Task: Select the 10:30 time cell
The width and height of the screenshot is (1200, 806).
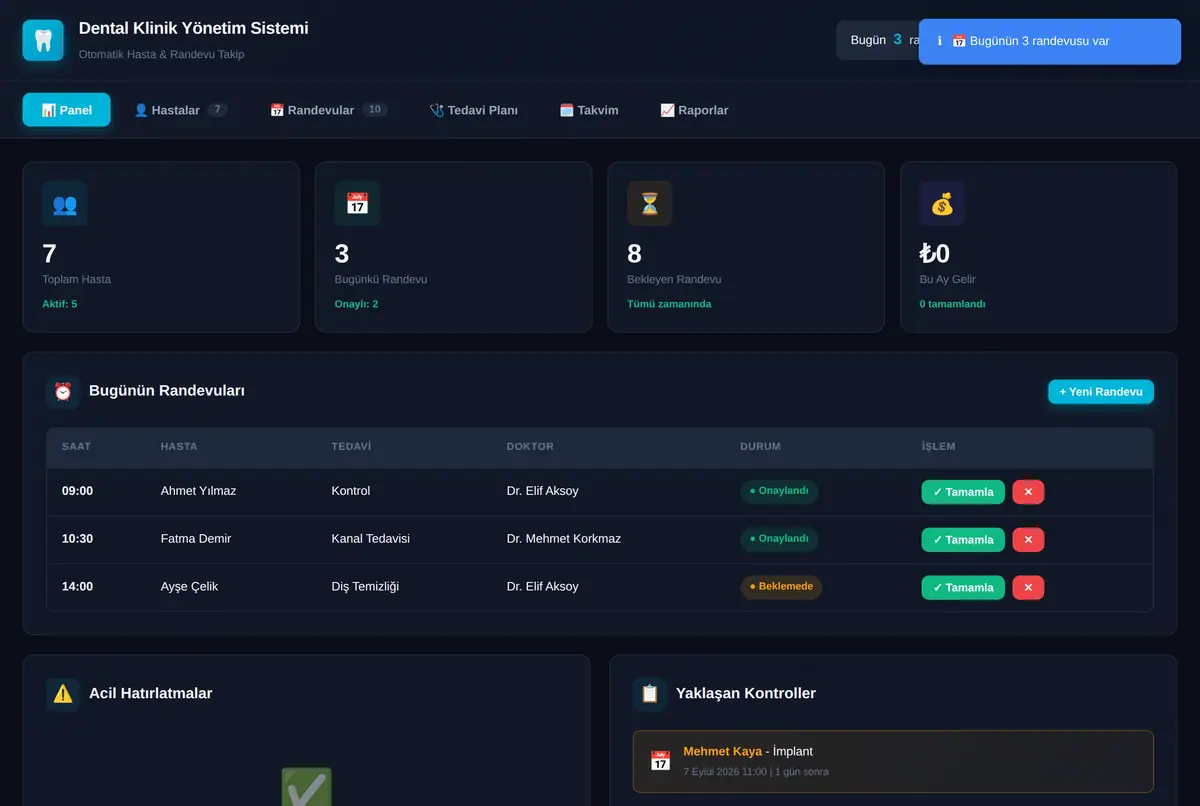Action: coord(77,539)
